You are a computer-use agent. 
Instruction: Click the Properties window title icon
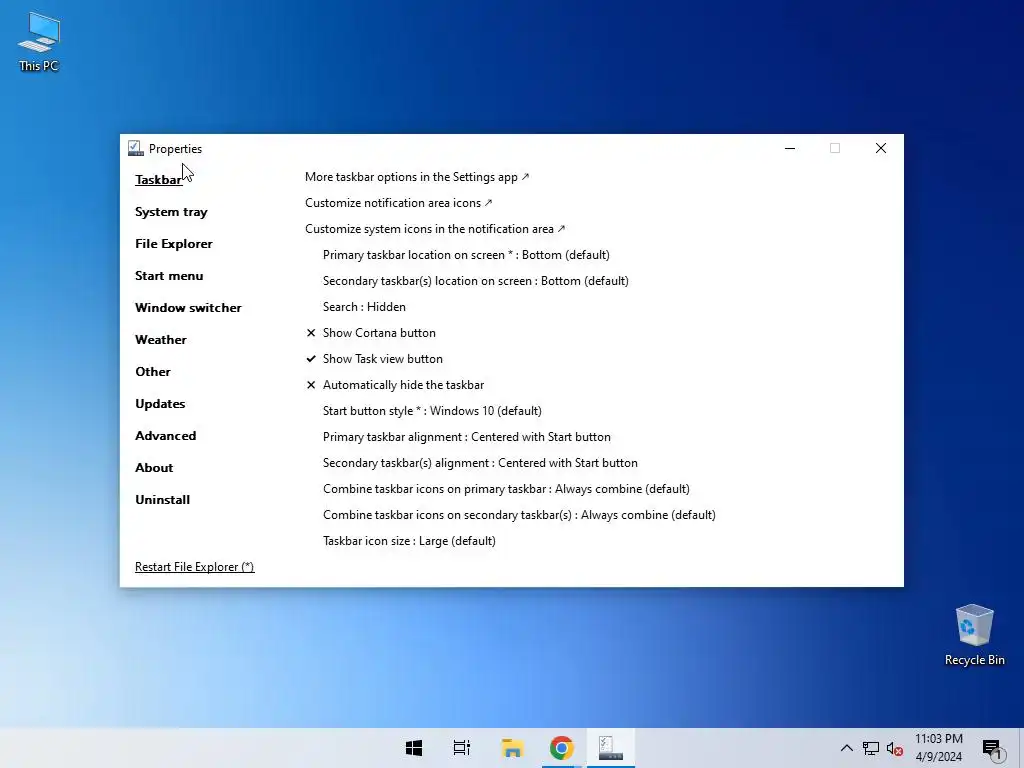point(135,148)
